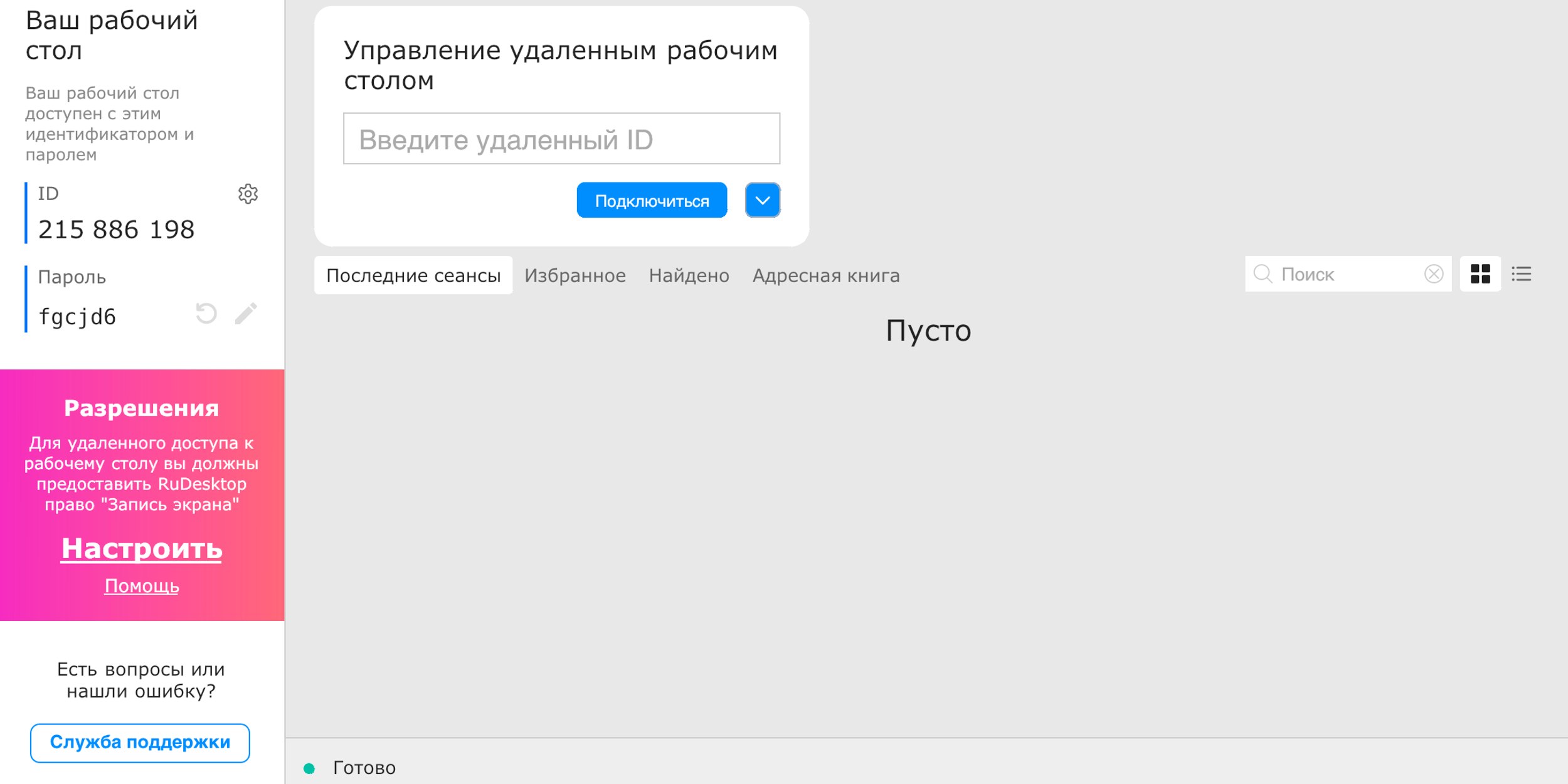Click the Подключиться button

pos(652,200)
